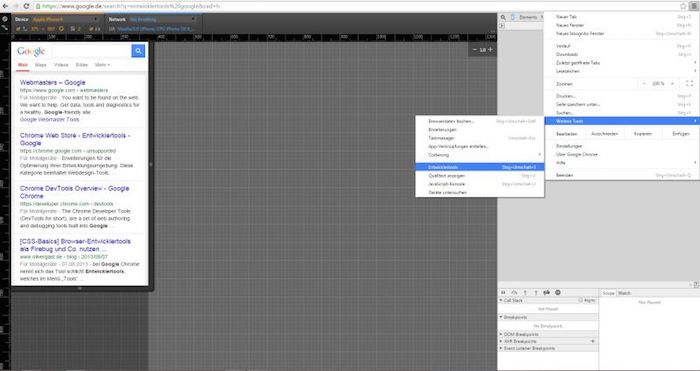Open the Webmasters – Google result link
This screenshot has height=371, width=700.
[x=53, y=83]
